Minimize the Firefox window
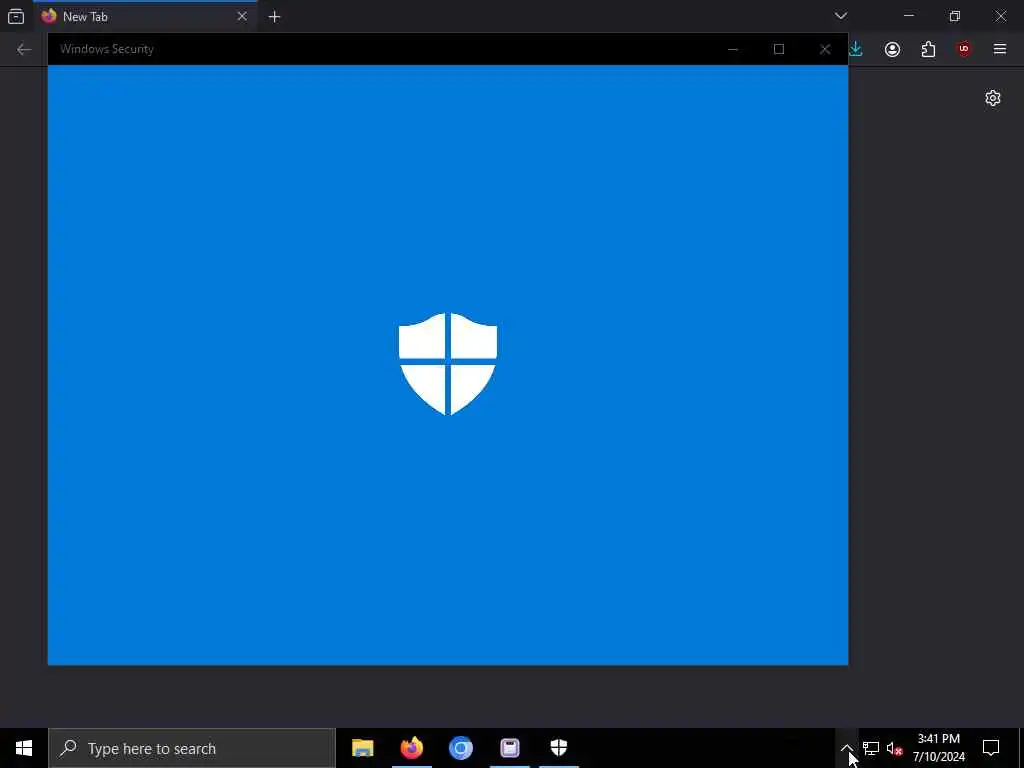Viewport: 1024px width, 768px height. 908,16
